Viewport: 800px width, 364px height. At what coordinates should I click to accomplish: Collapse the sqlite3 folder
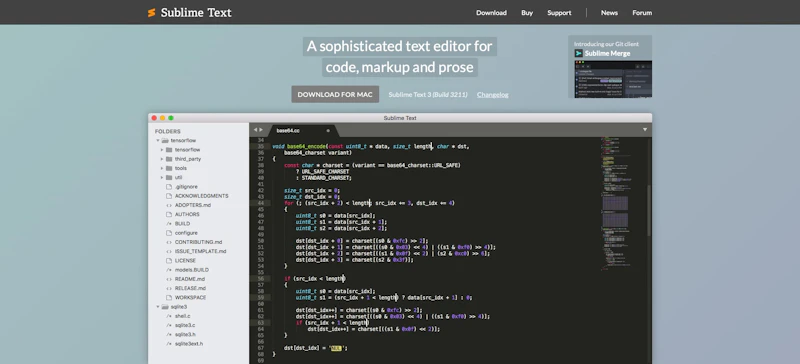point(158,307)
